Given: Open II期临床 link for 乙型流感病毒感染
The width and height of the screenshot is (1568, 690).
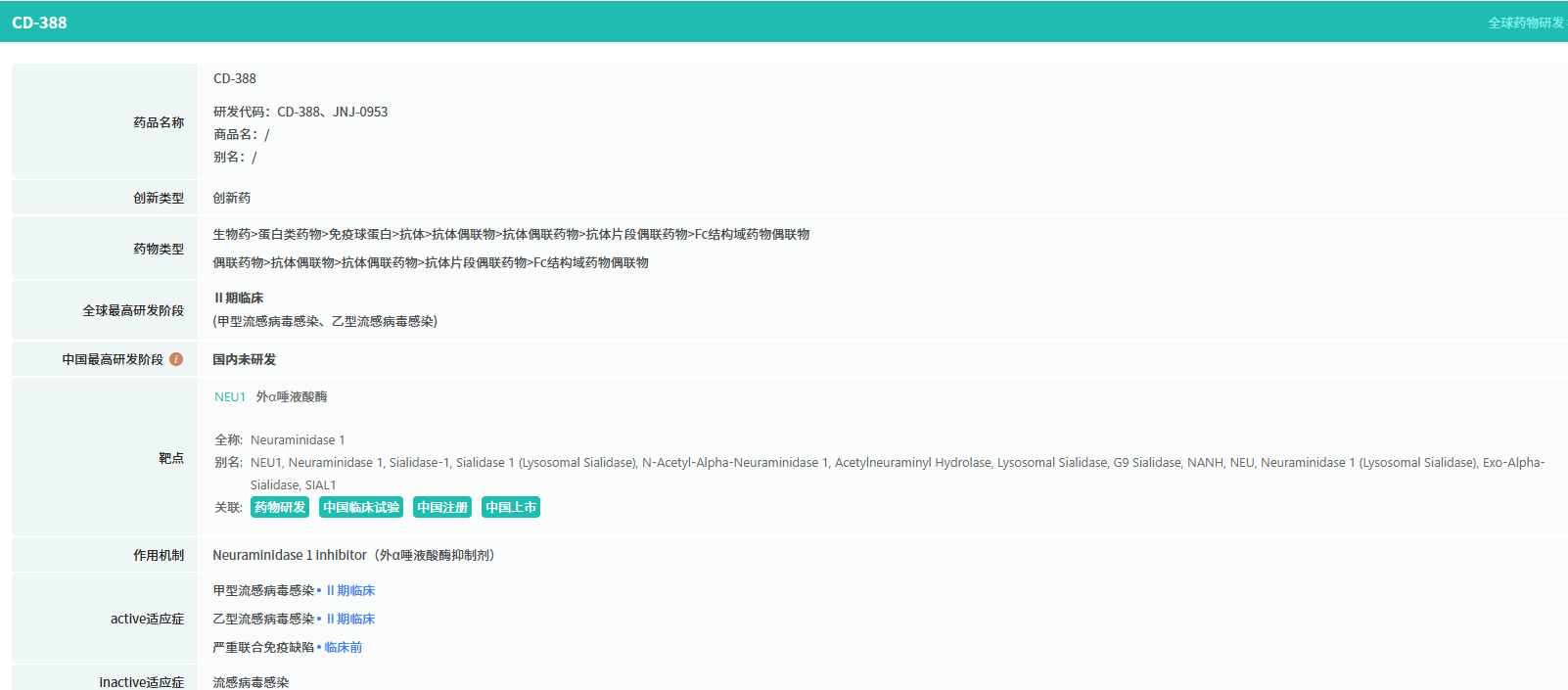Looking at the screenshot, I should [x=350, y=619].
